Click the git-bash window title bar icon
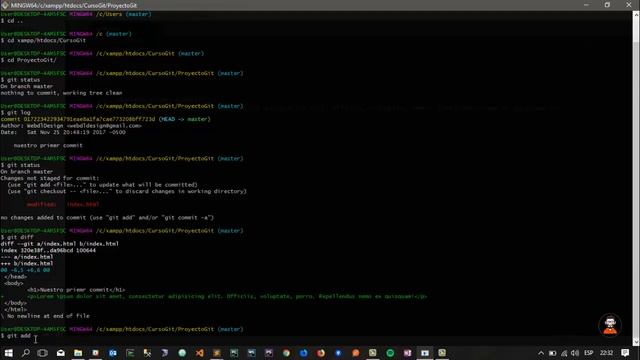640x360 pixels. 5,5
